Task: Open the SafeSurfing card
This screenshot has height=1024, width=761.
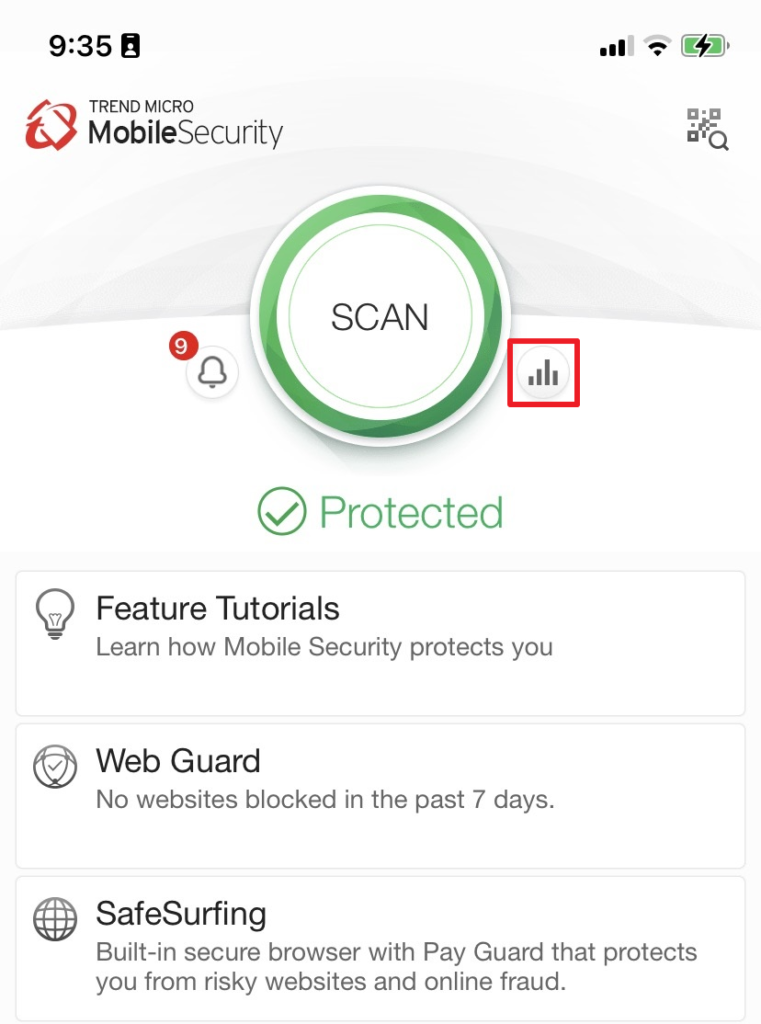Action: click(380, 949)
